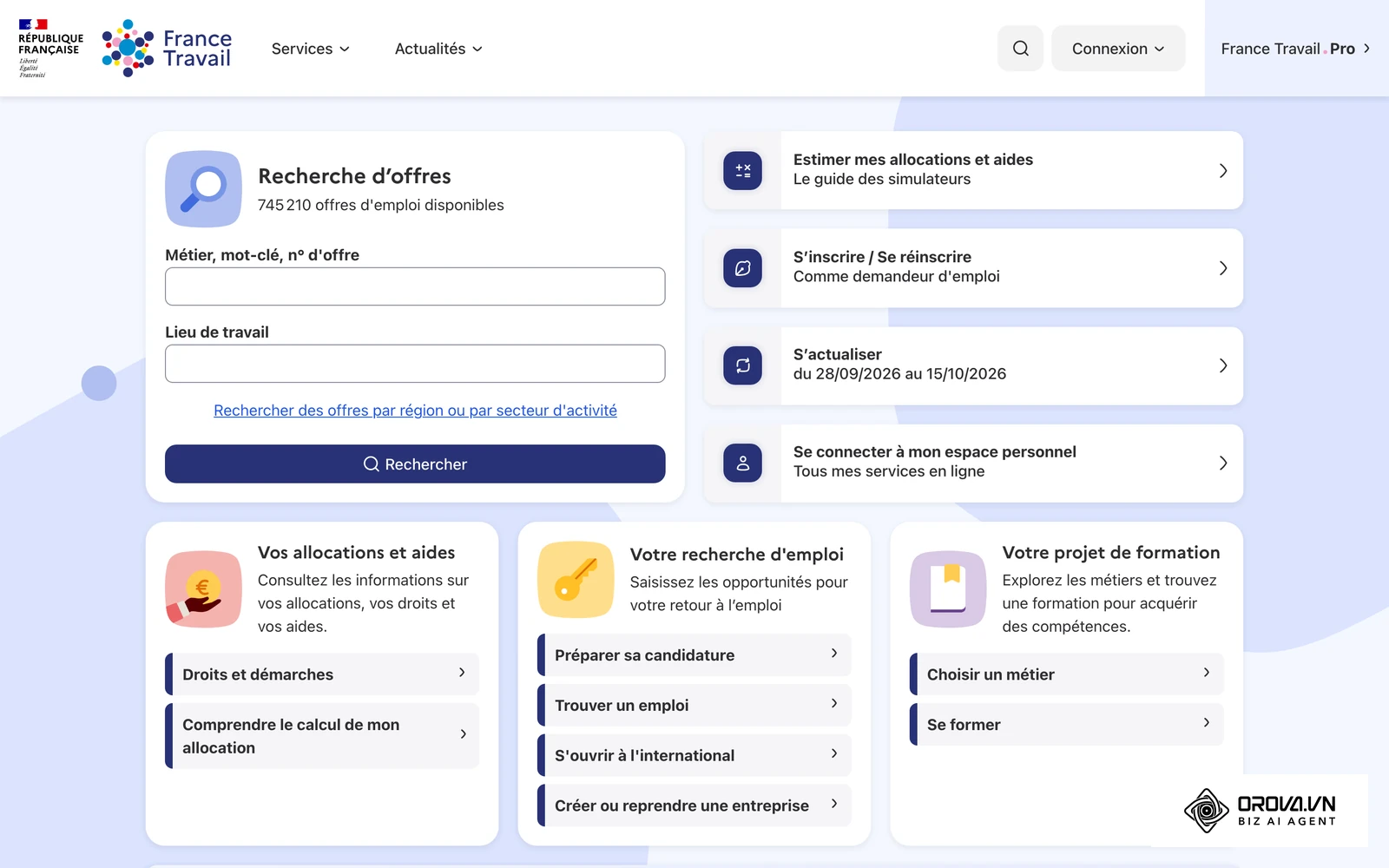Screen dimensions: 1389x868
Task: Click chevron on S'actualiser card
Action: coord(1222,365)
